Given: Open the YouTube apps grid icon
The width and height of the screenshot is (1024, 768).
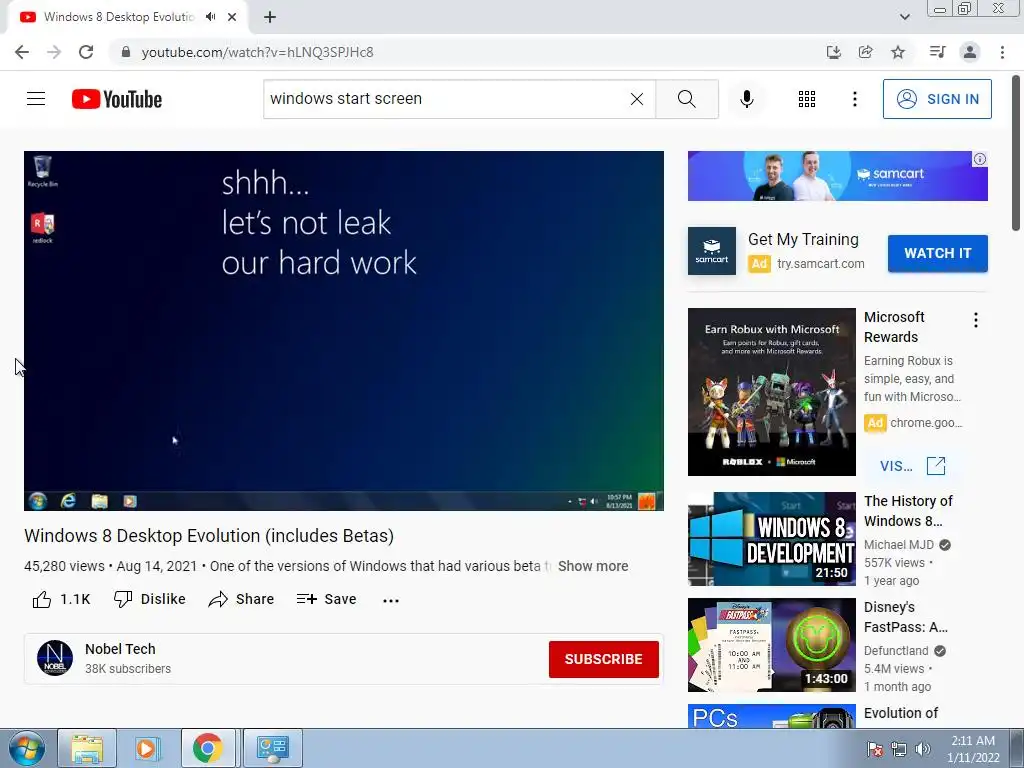Looking at the screenshot, I should pyautogui.click(x=807, y=99).
